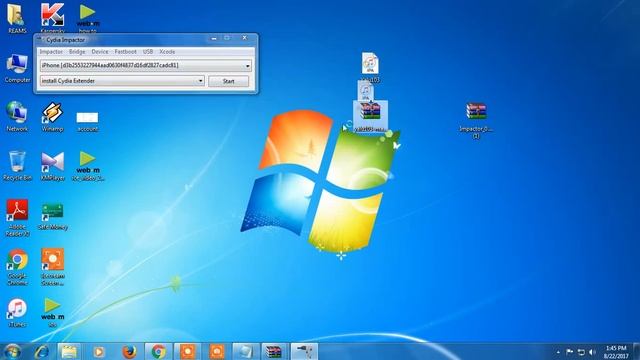This screenshot has height=360, width=640.
Task: Select the Winamp desktop shortcut
Action: [52, 117]
